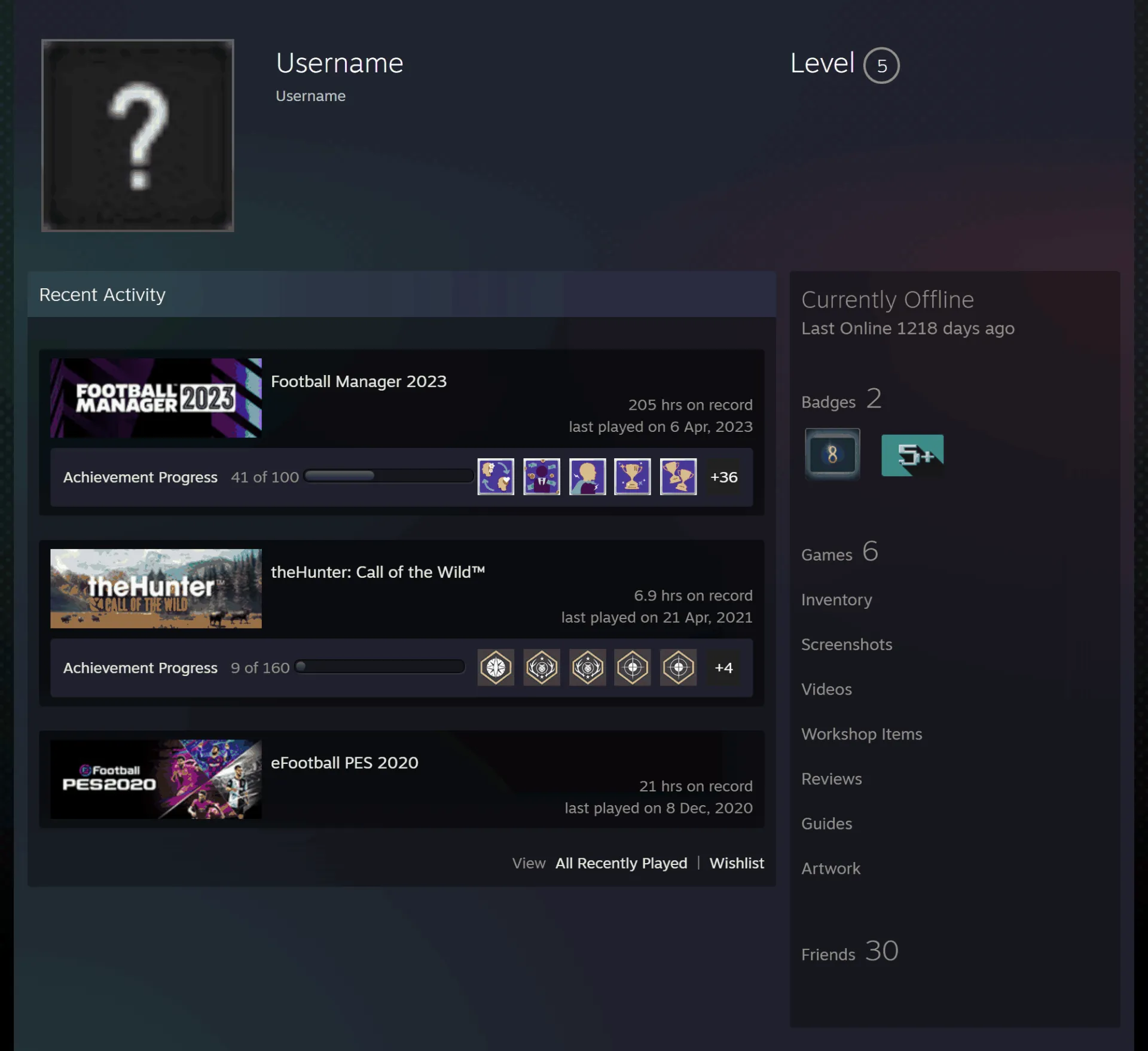Click theHunter second hexagon achievement icon
Image resolution: width=1148 pixels, height=1051 pixels.
(542, 667)
